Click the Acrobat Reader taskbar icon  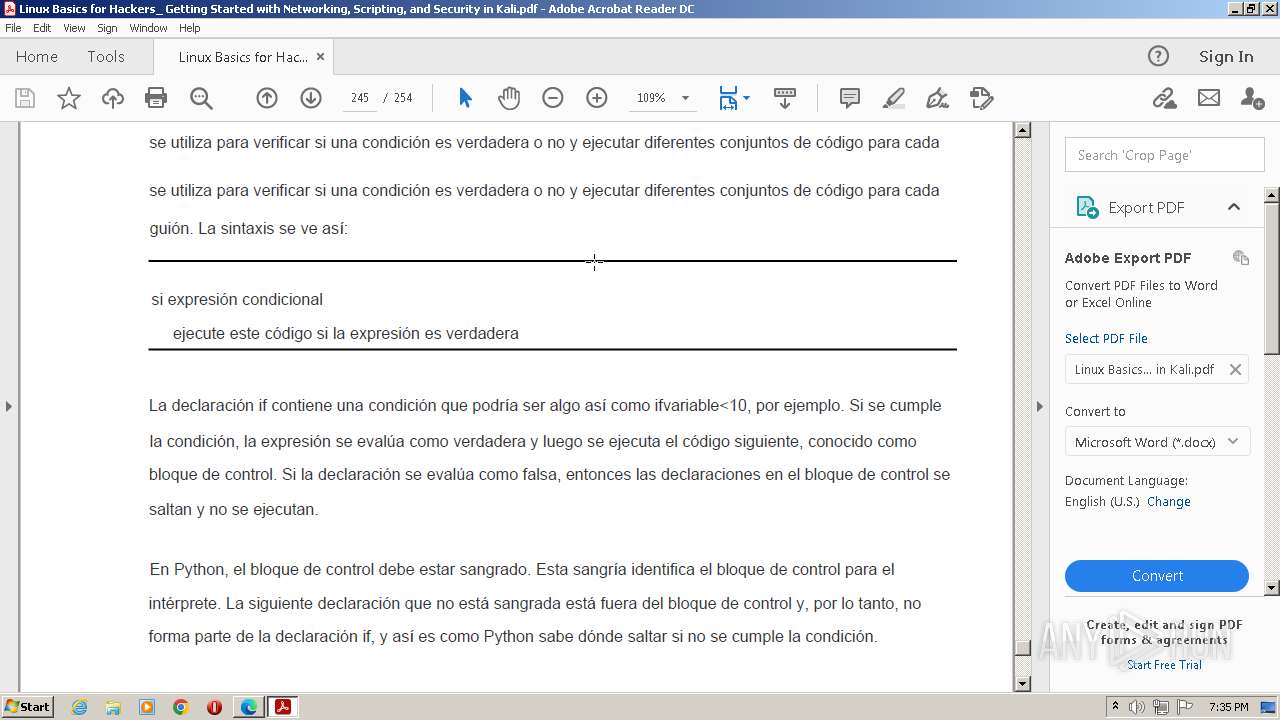coord(283,707)
